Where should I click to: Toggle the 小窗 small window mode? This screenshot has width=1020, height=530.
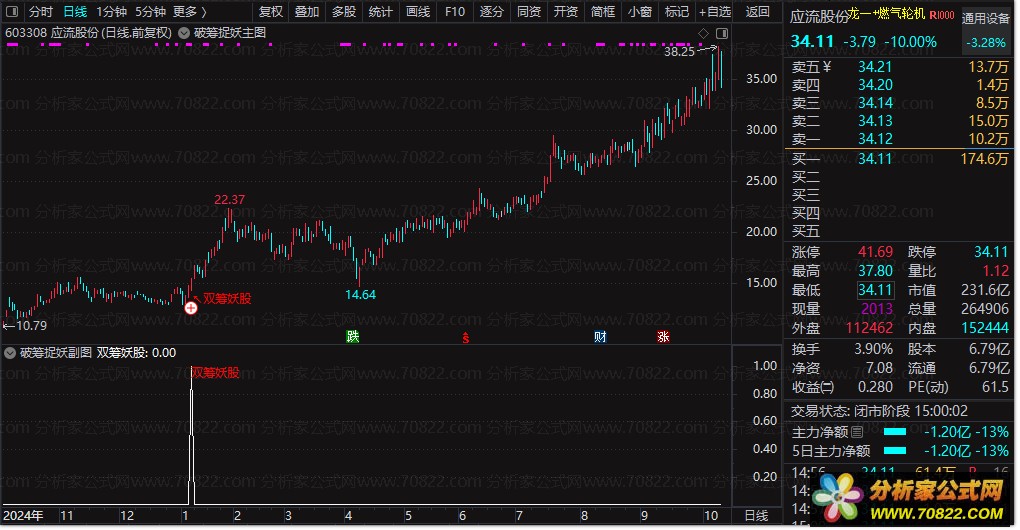(640, 12)
